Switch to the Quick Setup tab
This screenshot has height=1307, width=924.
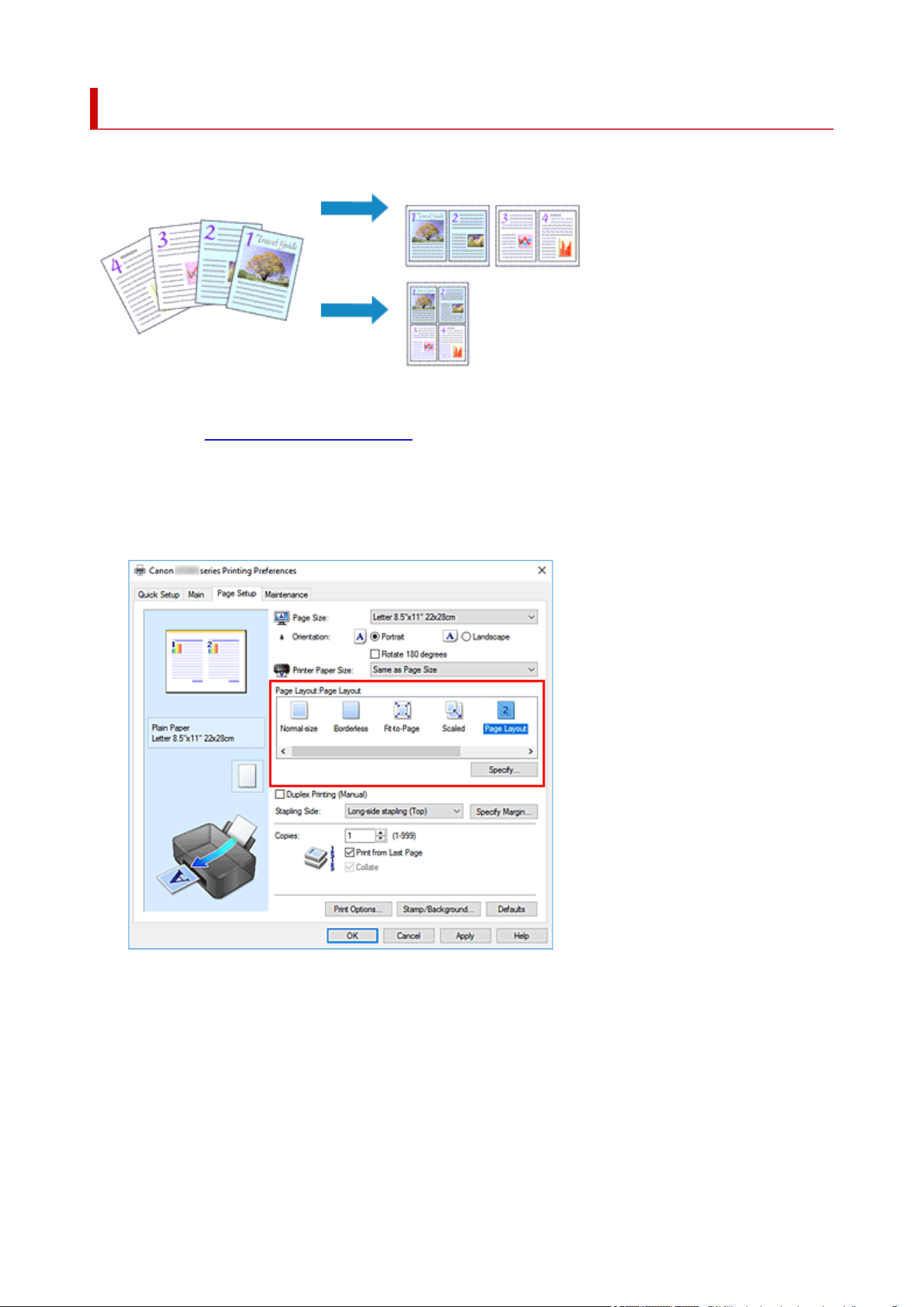(158, 595)
